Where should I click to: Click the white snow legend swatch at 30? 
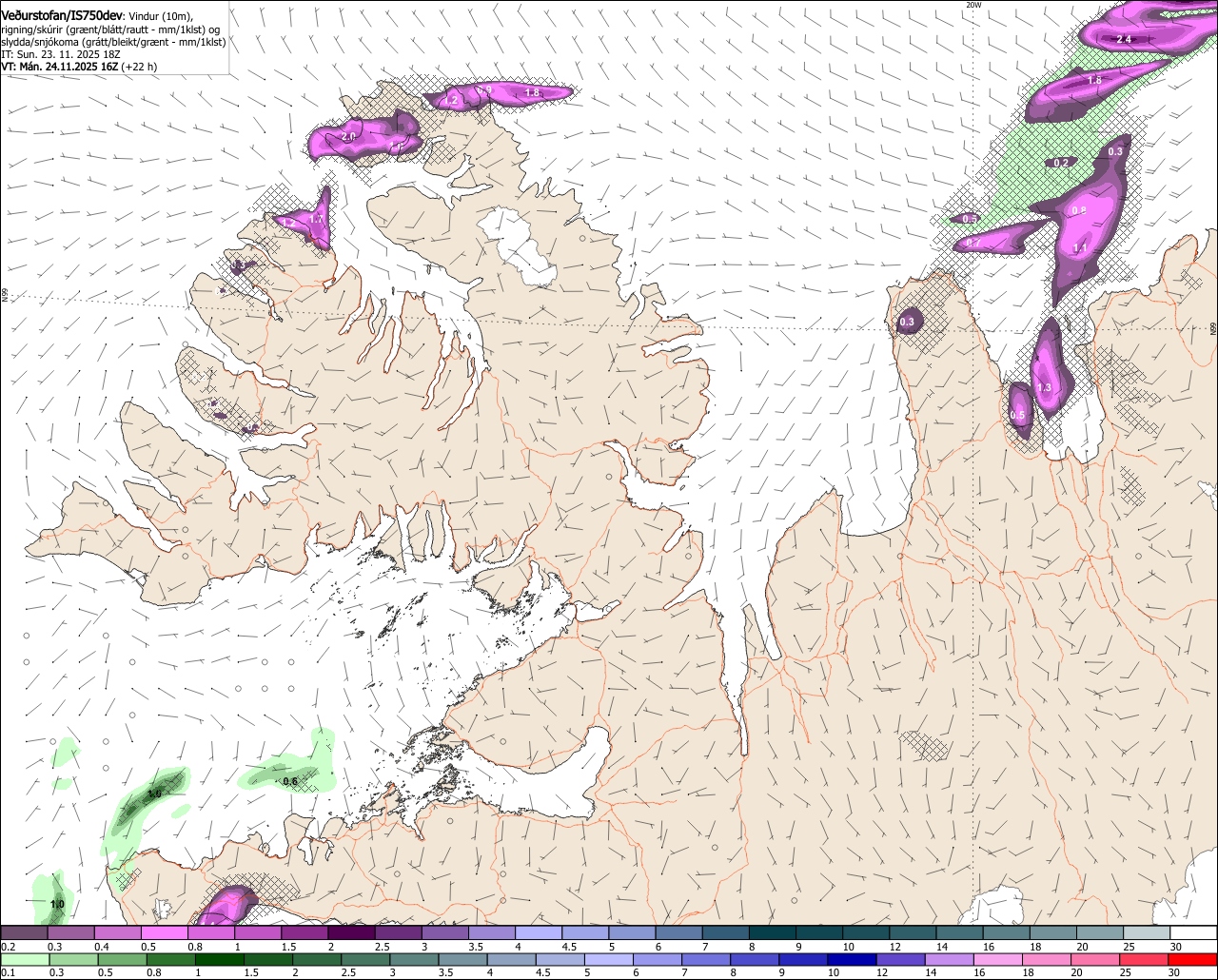click(1194, 933)
